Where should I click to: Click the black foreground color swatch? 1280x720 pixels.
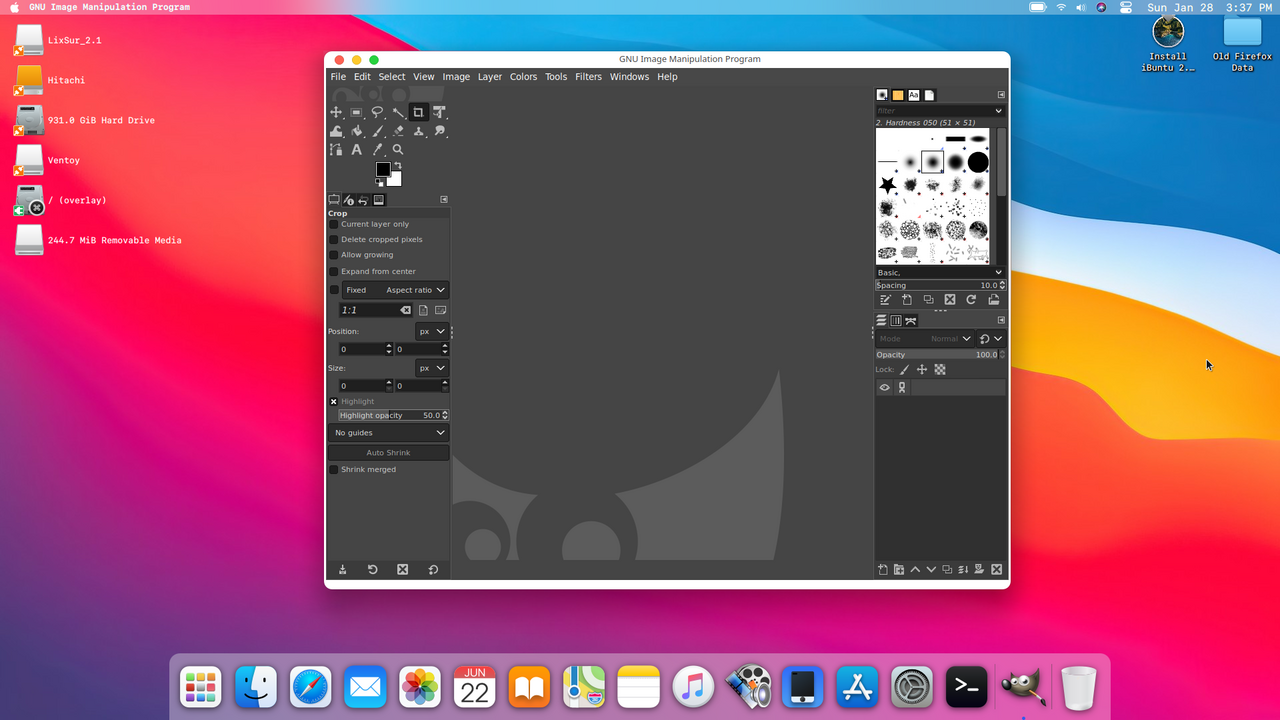pyautogui.click(x=382, y=170)
